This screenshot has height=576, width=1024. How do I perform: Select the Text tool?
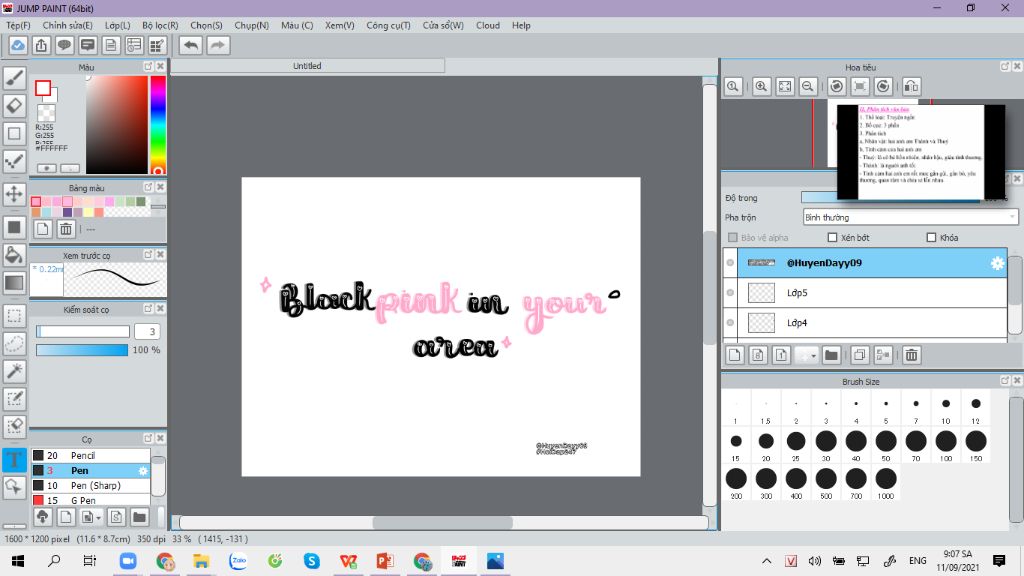click(x=14, y=459)
